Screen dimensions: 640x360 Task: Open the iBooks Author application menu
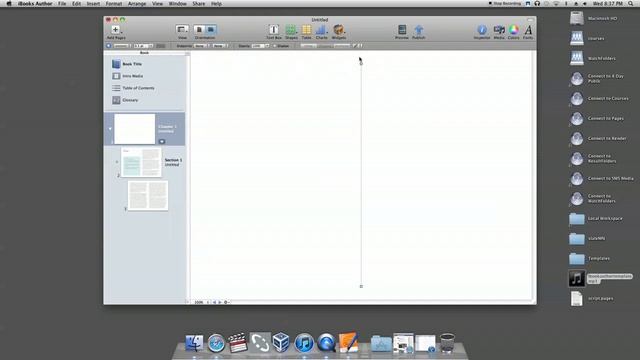(35, 4)
